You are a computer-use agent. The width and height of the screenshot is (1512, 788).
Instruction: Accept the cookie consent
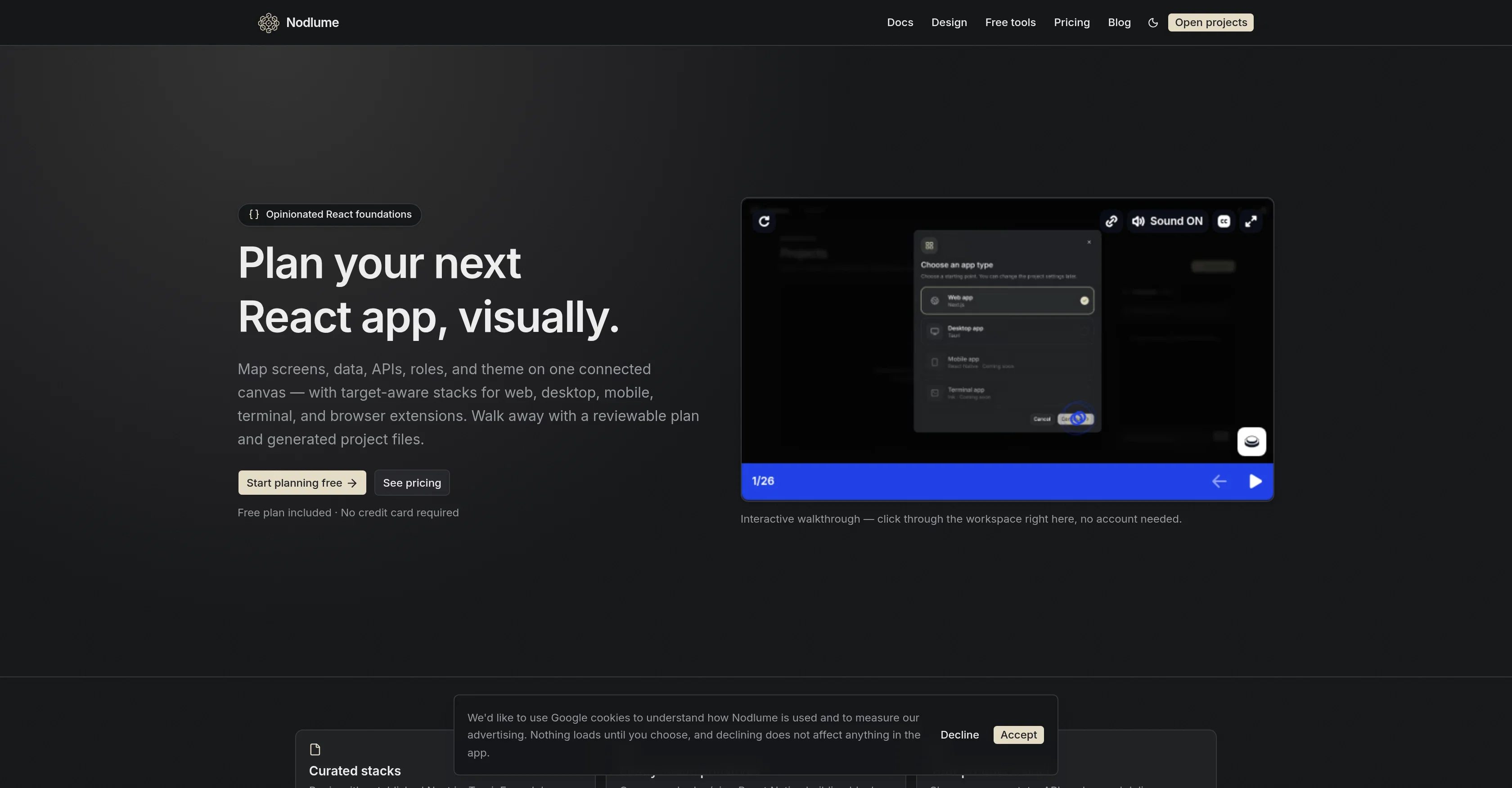tap(1018, 734)
